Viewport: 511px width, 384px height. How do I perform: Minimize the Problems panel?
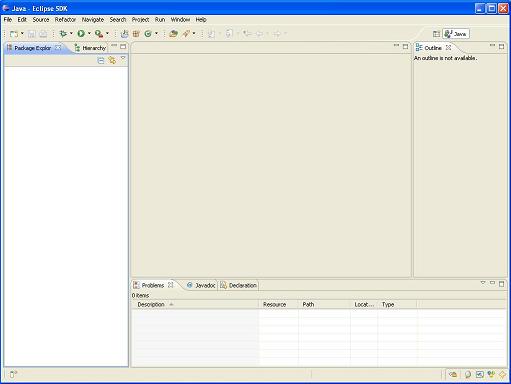[x=492, y=283]
